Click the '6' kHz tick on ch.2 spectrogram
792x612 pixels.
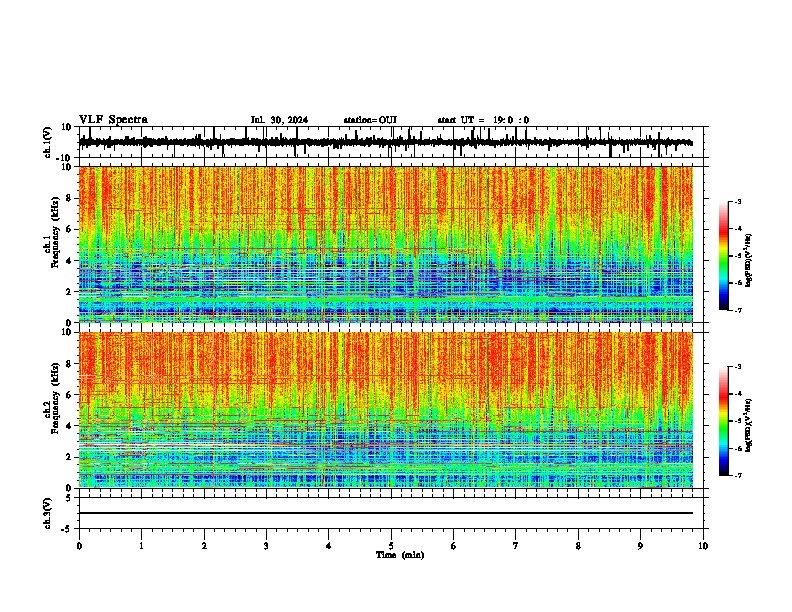[69, 394]
